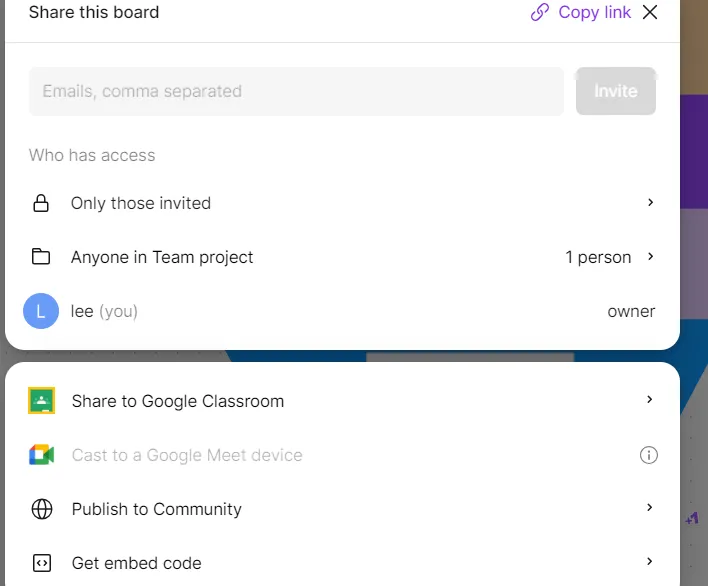Click the Google Classroom icon

pyautogui.click(x=41, y=401)
